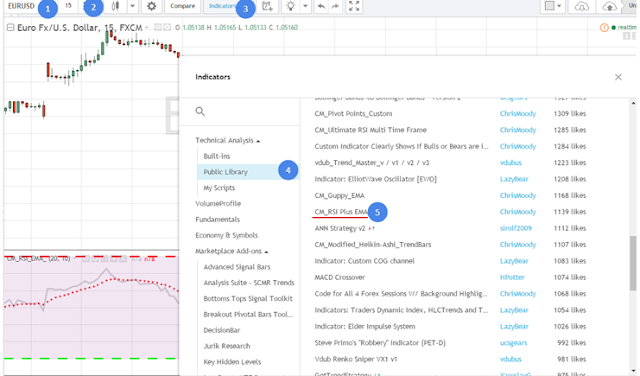Open ucsgears link beside Steve Primo's Robbery

pyautogui.click(x=513, y=343)
